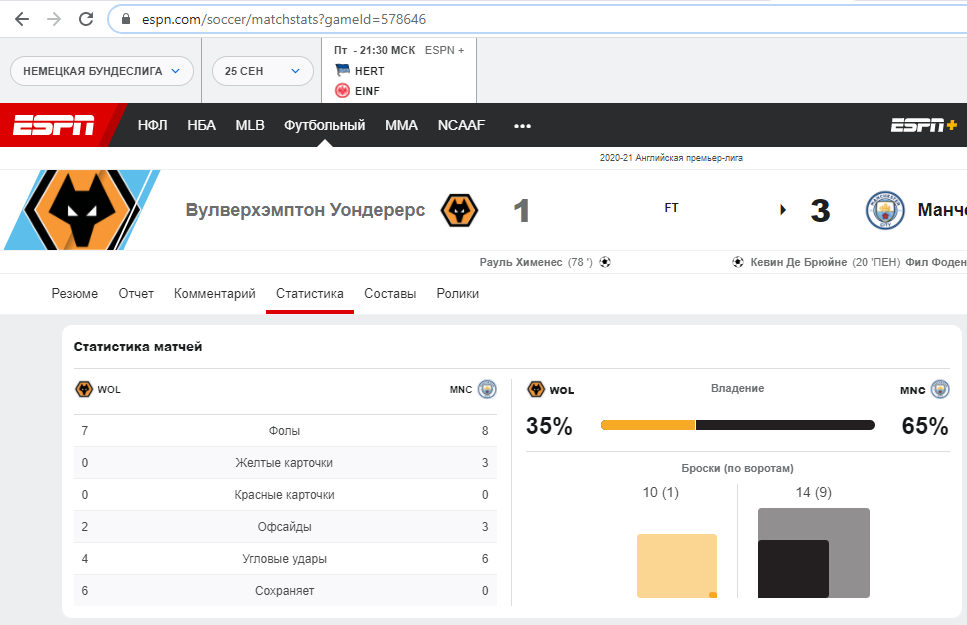This screenshot has height=625, width=967.
Task: Click the Manchester City crest beside score 3
Action: point(884,210)
